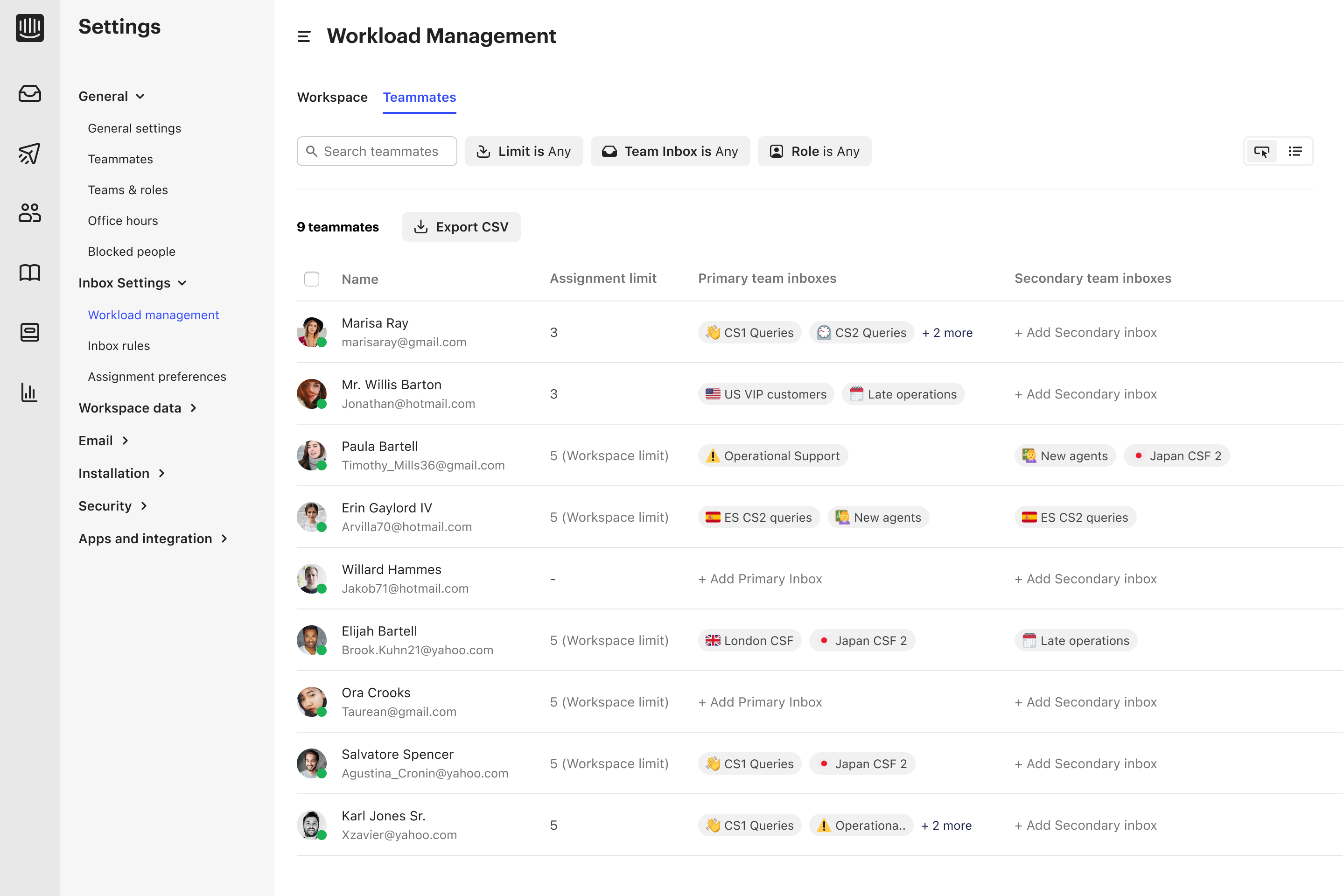Select the Teammates tab
Screen dimensions: 1344x896
[x=419, y=98]
